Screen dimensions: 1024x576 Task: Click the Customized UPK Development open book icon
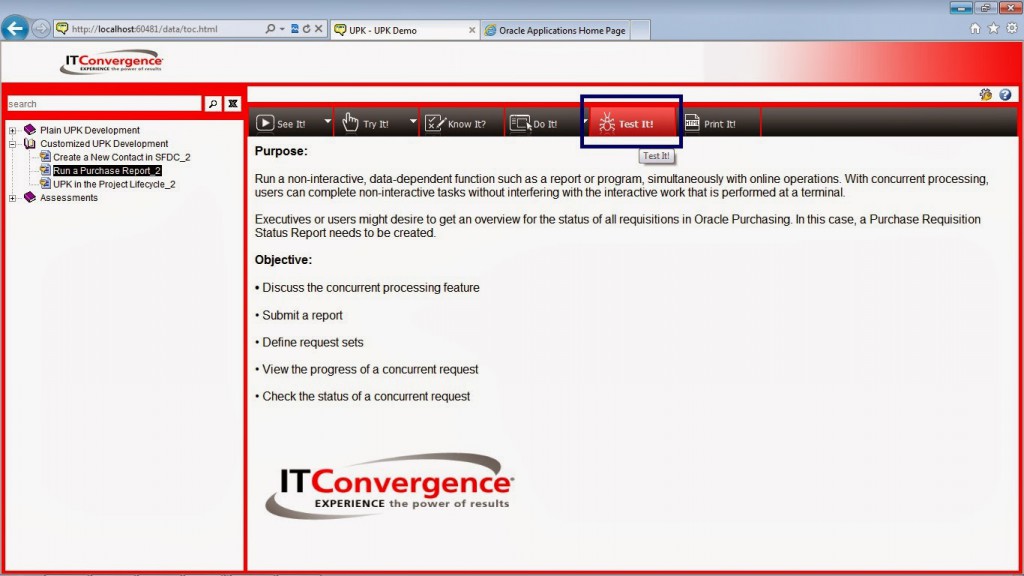[29, 143]
